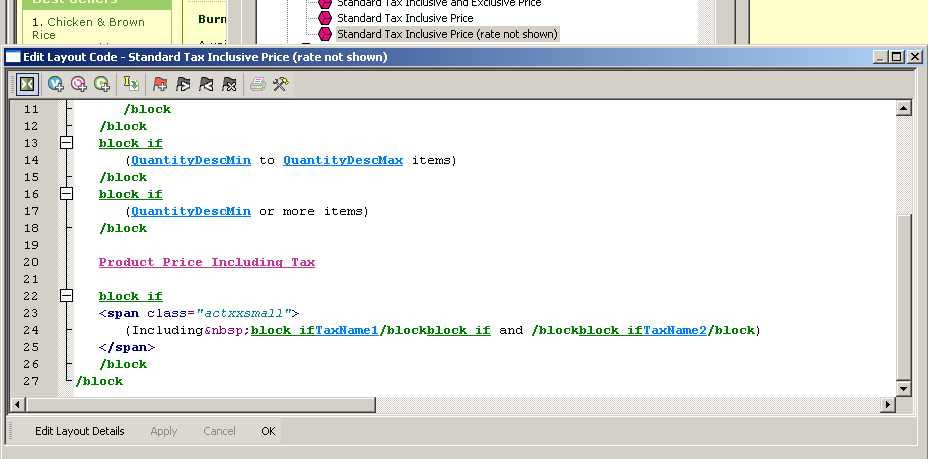Collapse the block if on line 22

67,296
